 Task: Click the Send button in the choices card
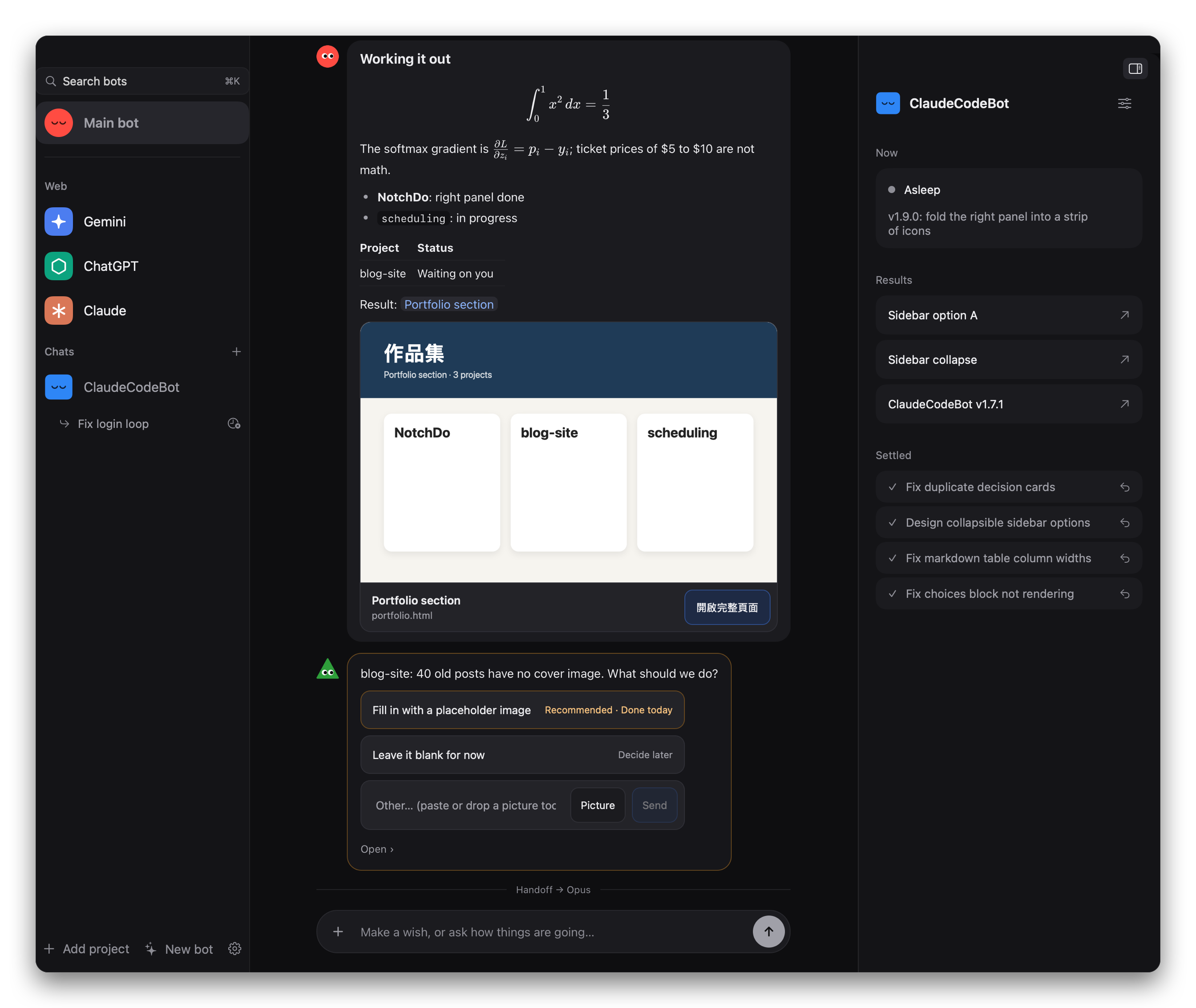pyautogui.click(x=655, y=805)
